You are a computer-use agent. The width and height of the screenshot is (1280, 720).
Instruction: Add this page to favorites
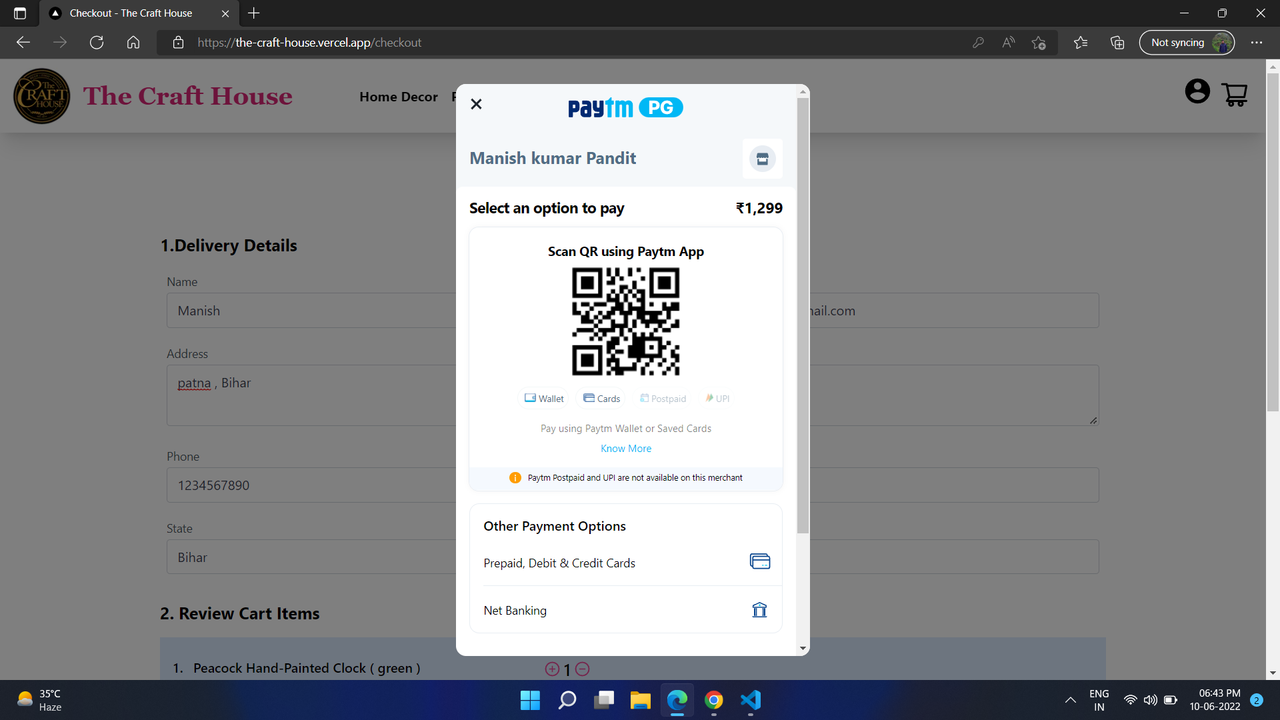pos(1039,43)
